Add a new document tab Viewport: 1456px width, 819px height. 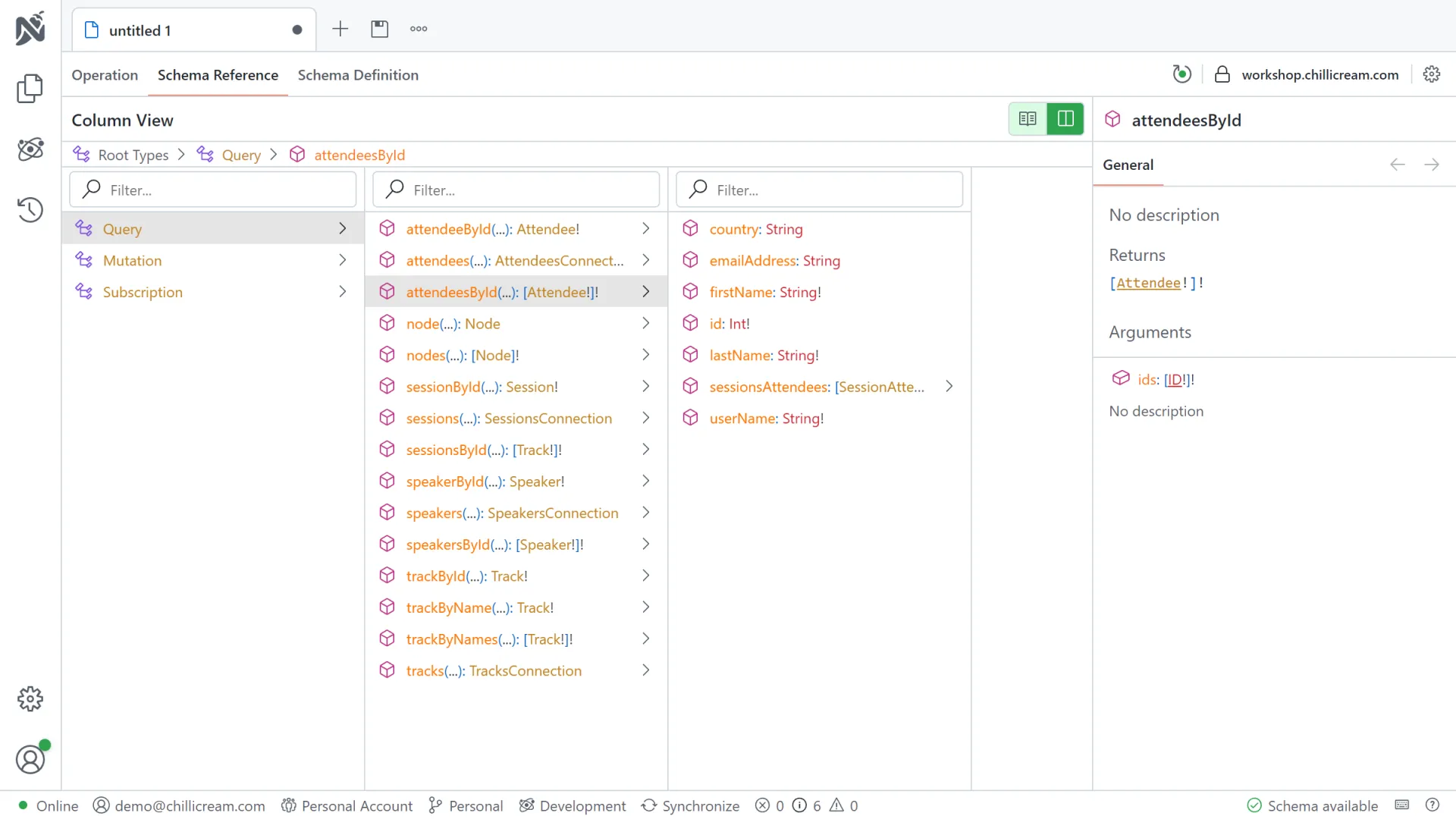coord(340,29)
